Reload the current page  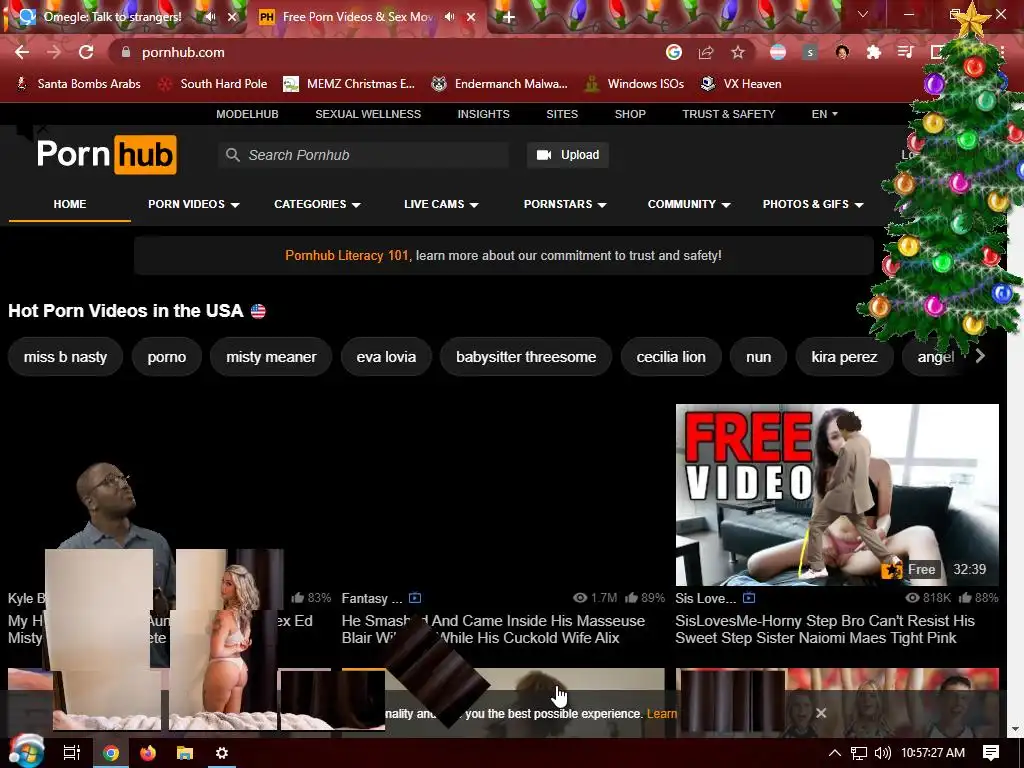coord(86,52)
